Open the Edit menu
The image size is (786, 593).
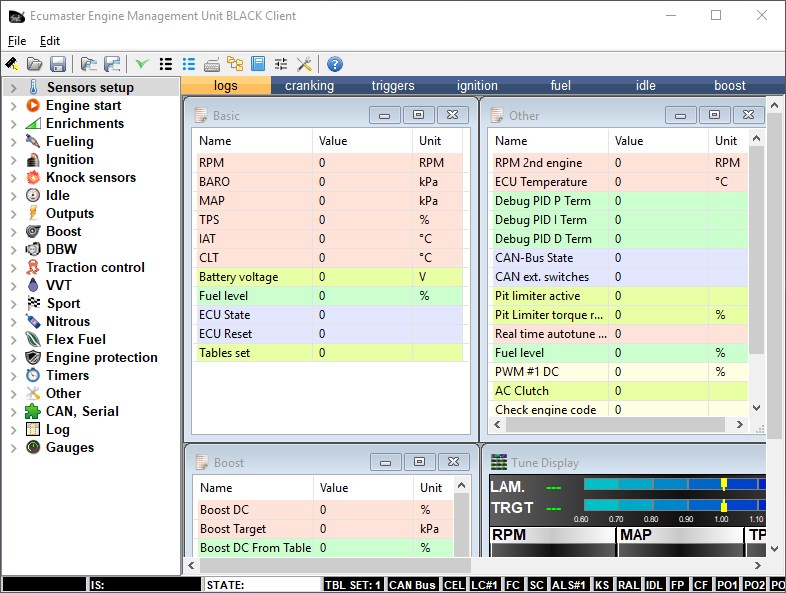[x=50, y=41]
